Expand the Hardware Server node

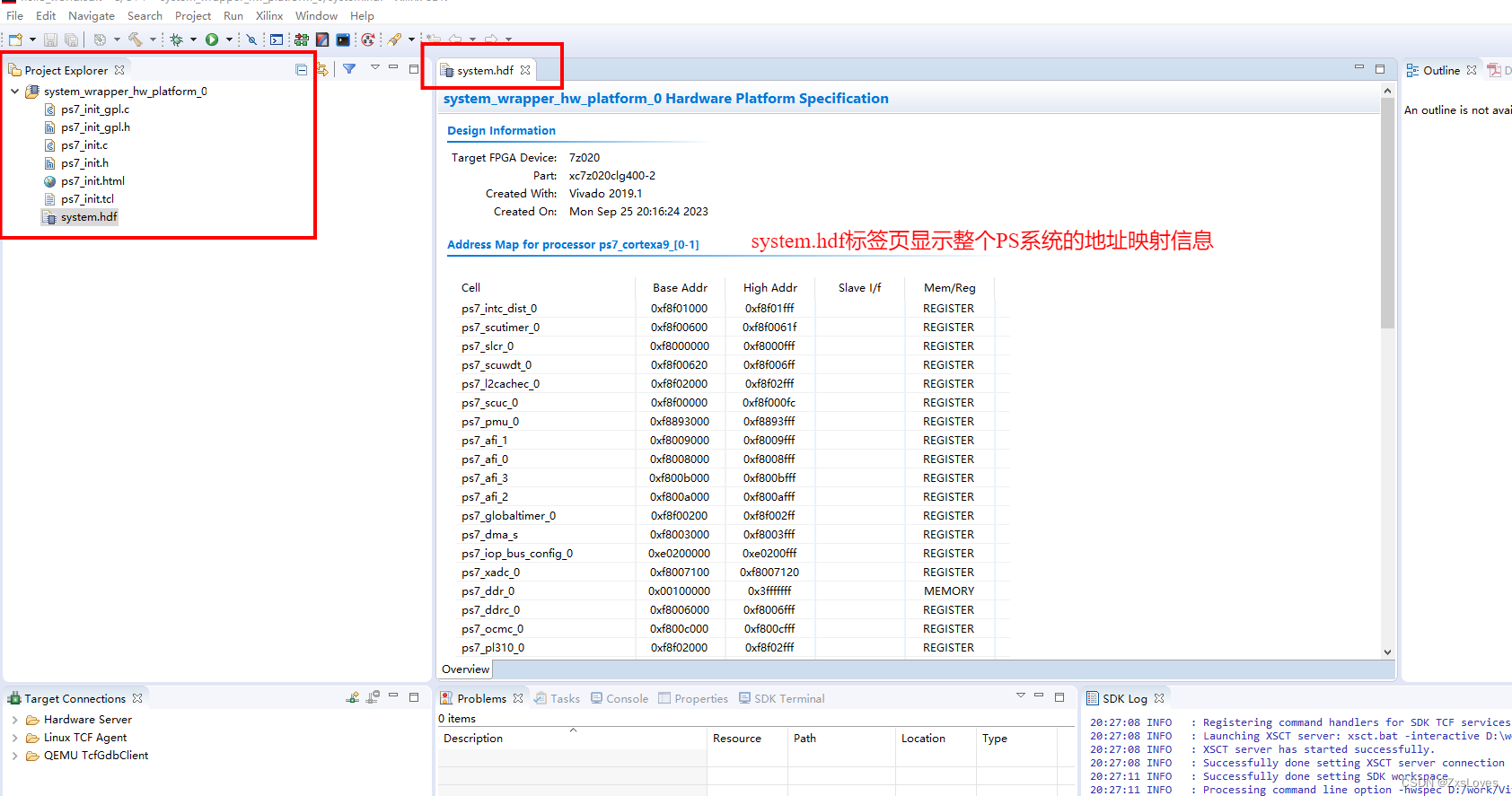[14, 720]
